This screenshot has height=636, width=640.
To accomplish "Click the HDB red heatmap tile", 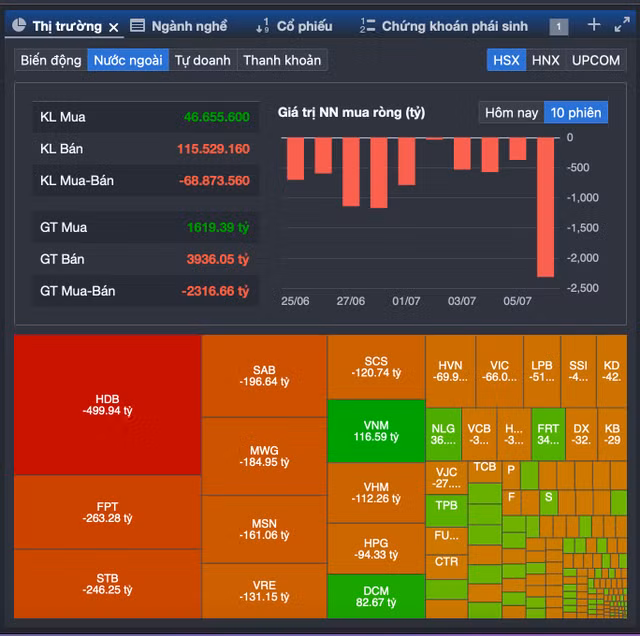I will click(x=107, y=404).
